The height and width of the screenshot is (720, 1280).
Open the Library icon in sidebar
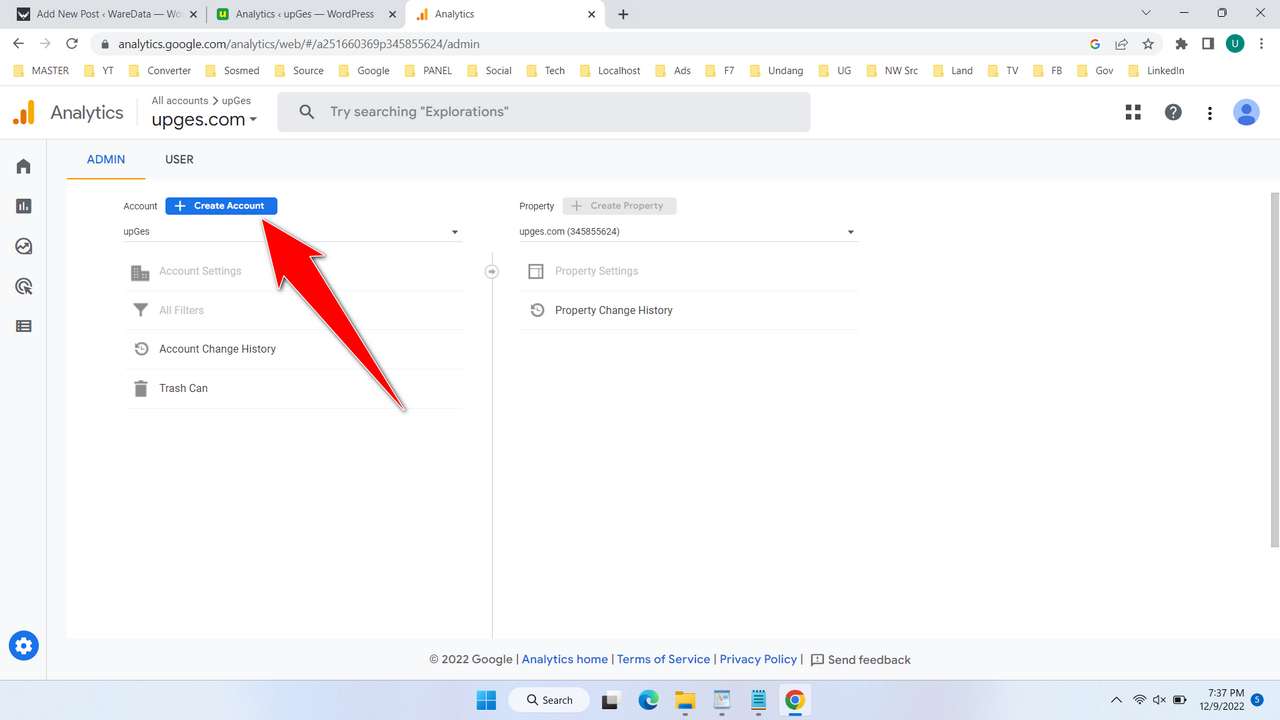(23, 326)
